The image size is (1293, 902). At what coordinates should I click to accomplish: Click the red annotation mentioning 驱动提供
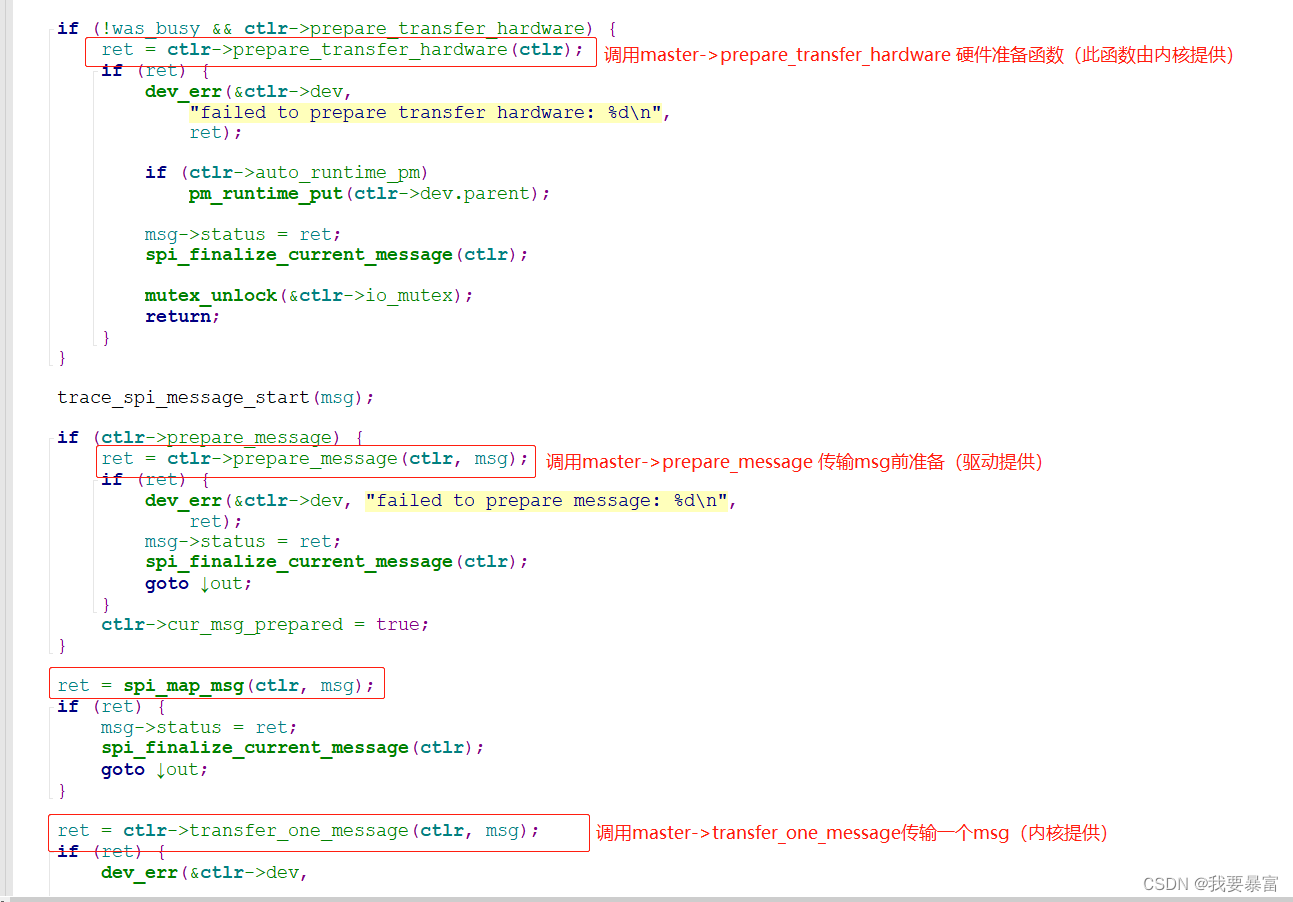pos(795,461)
